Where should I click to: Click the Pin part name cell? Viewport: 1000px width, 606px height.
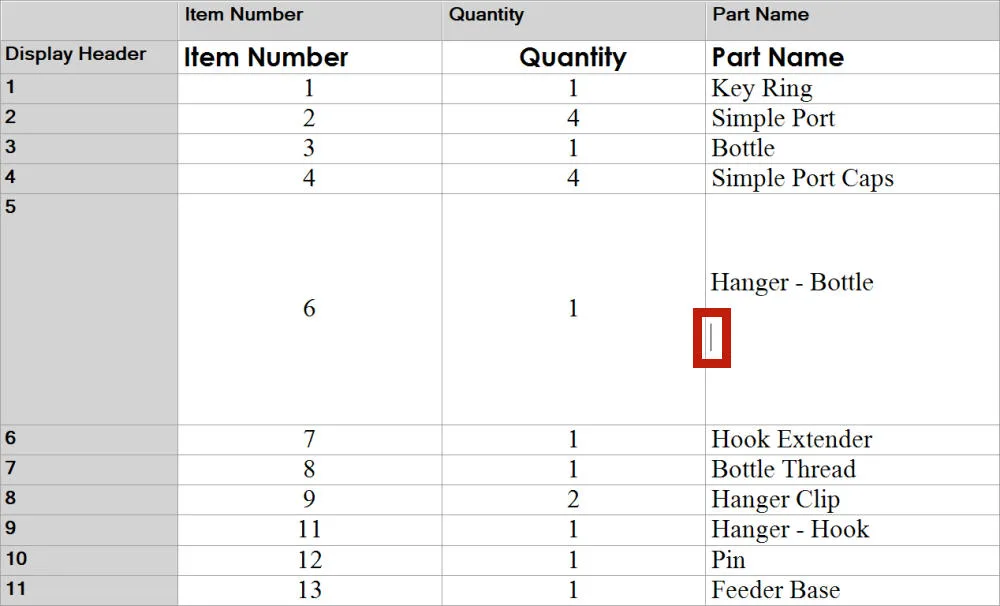[x=853, y=561]
